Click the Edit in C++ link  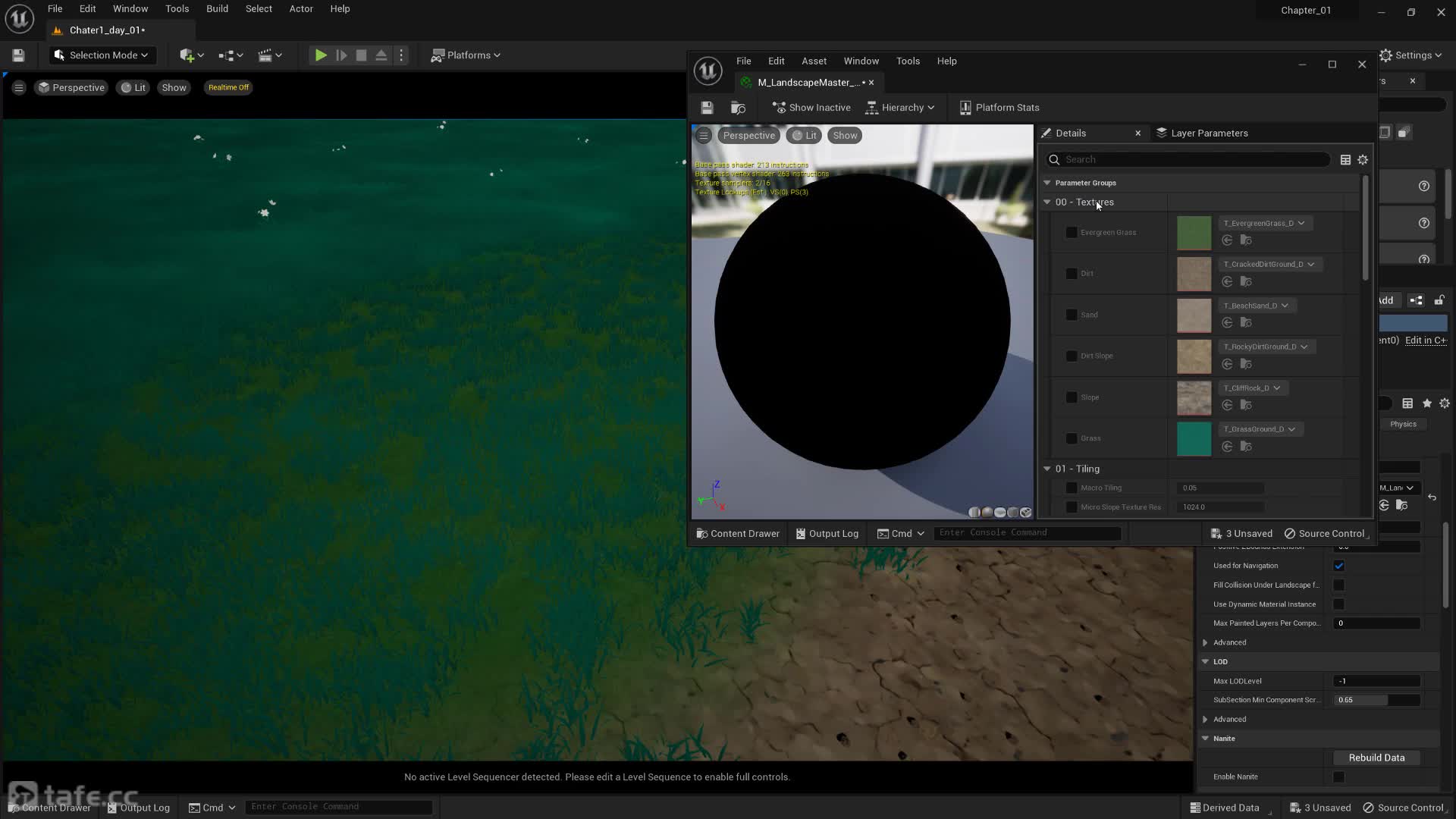point(1426,340)
